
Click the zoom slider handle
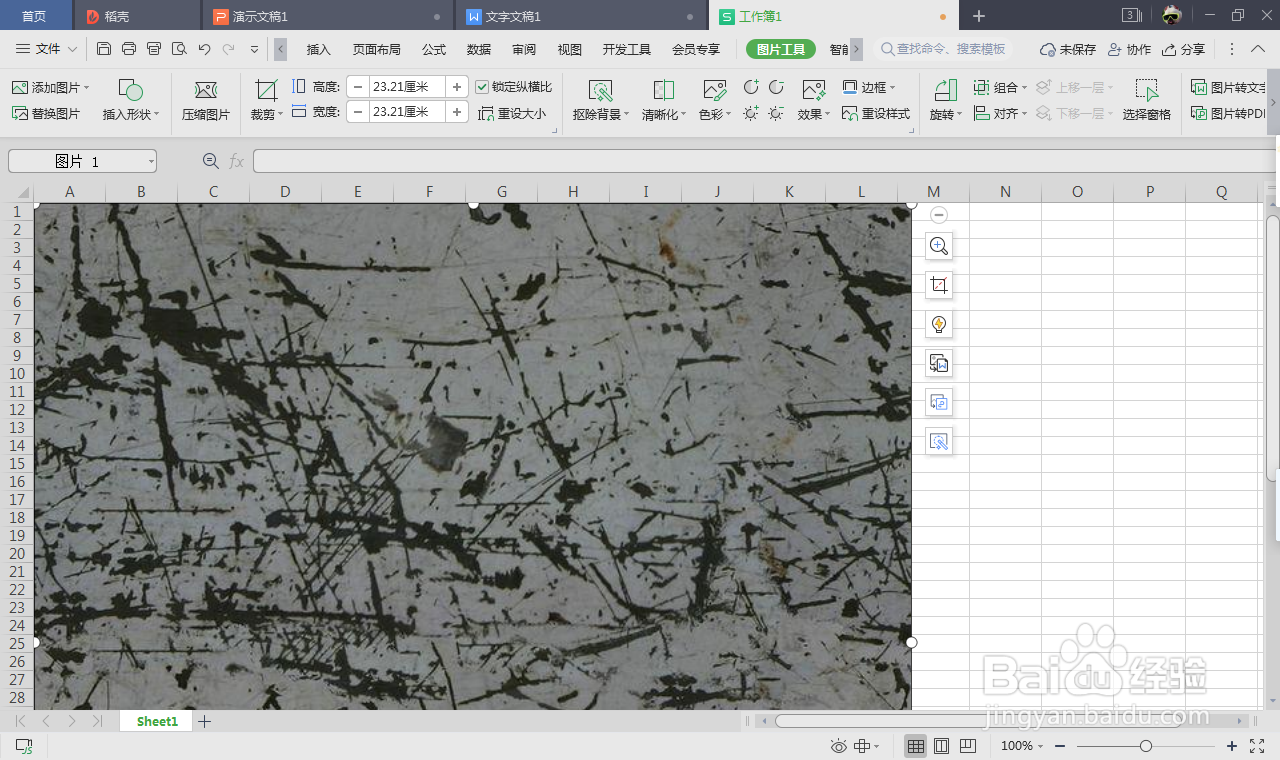(1146, 746)
